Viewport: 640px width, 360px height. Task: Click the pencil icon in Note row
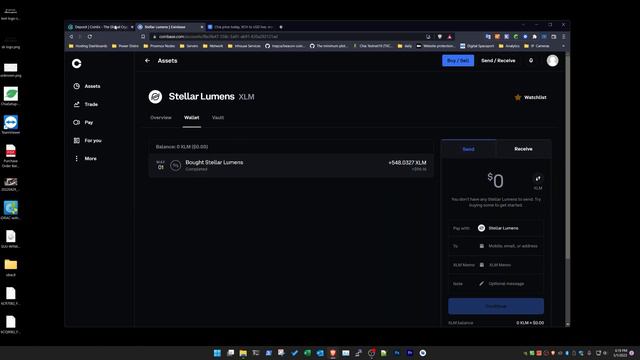point(482,284)
